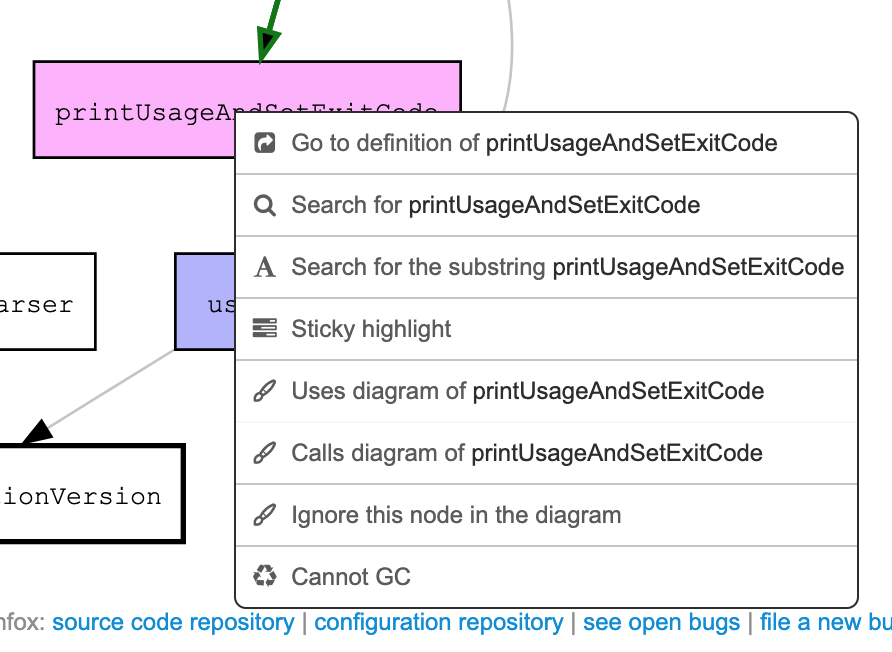Open the configuration repository link
The image size is (892, 652).
[x=438, y=622]
